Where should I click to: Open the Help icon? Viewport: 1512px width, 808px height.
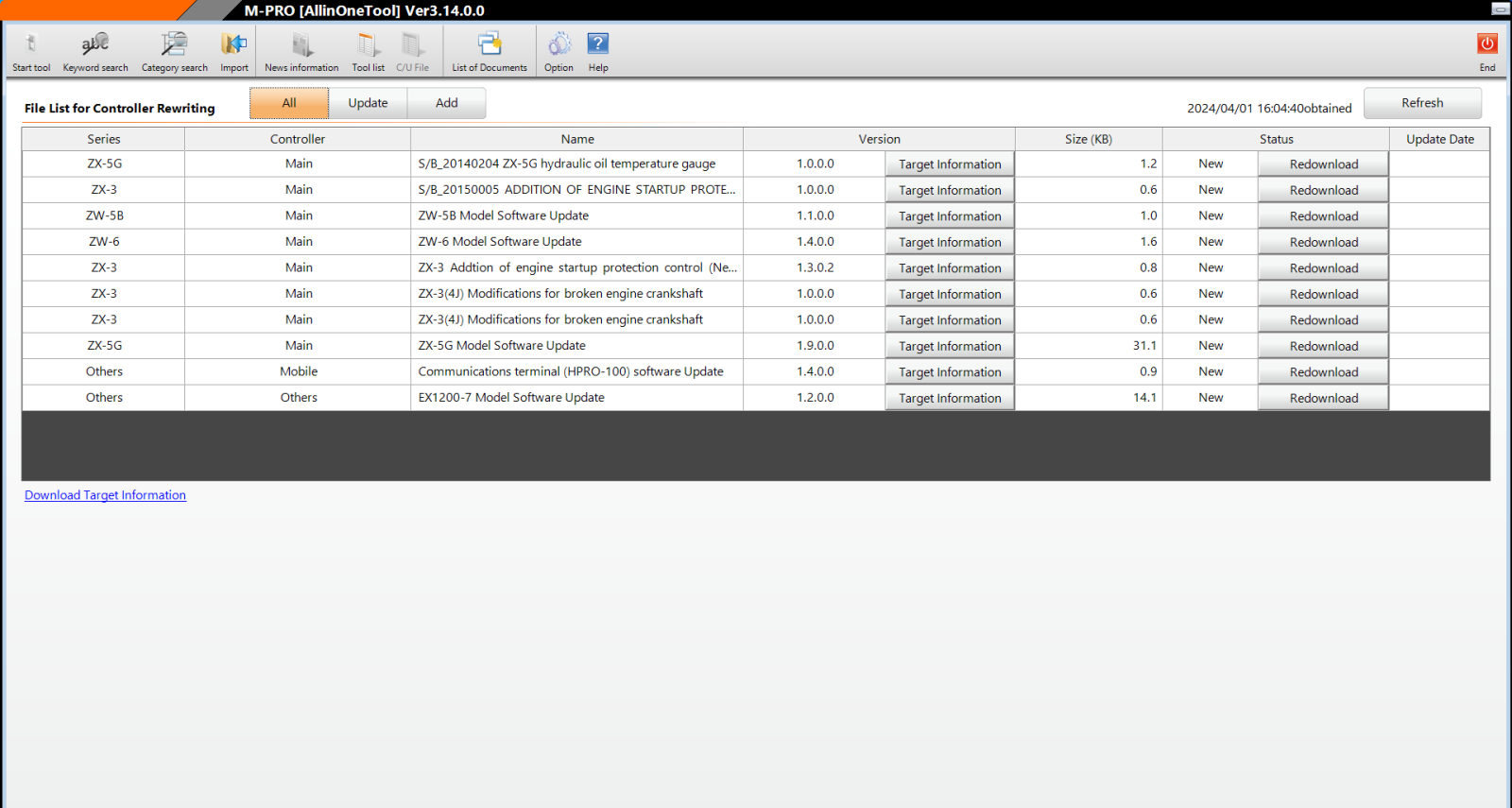598,51
